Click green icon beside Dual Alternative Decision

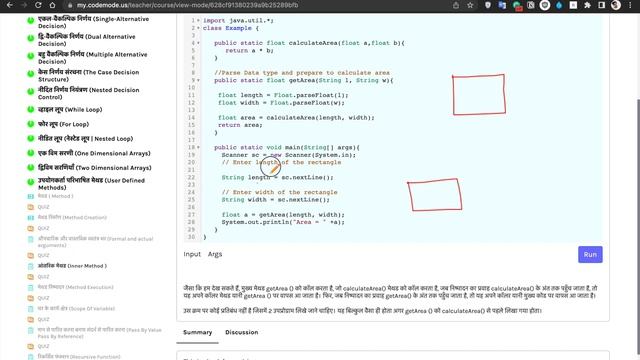point(31,38)
